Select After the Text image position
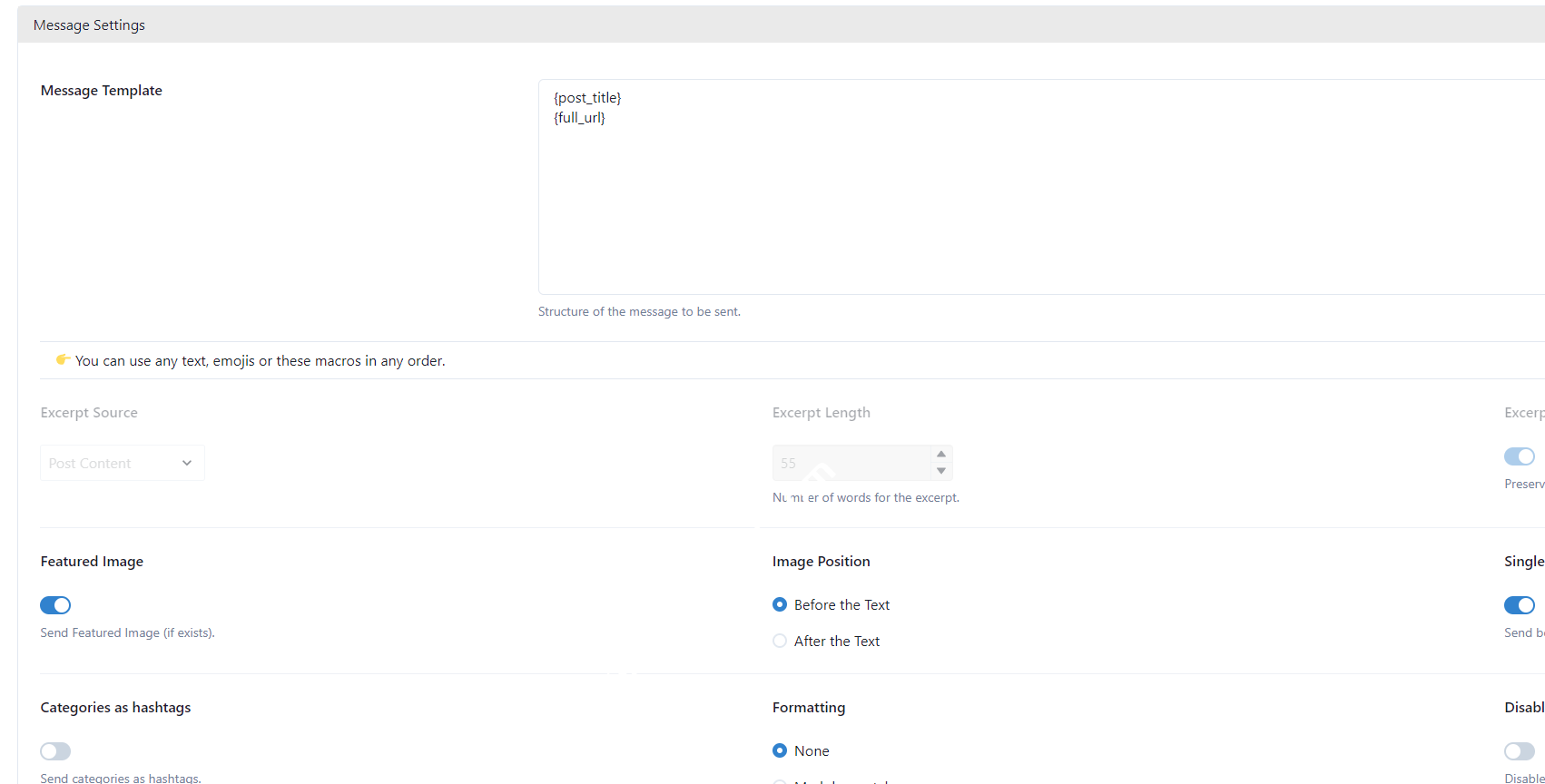1545x784 pixels. (780, 641)
